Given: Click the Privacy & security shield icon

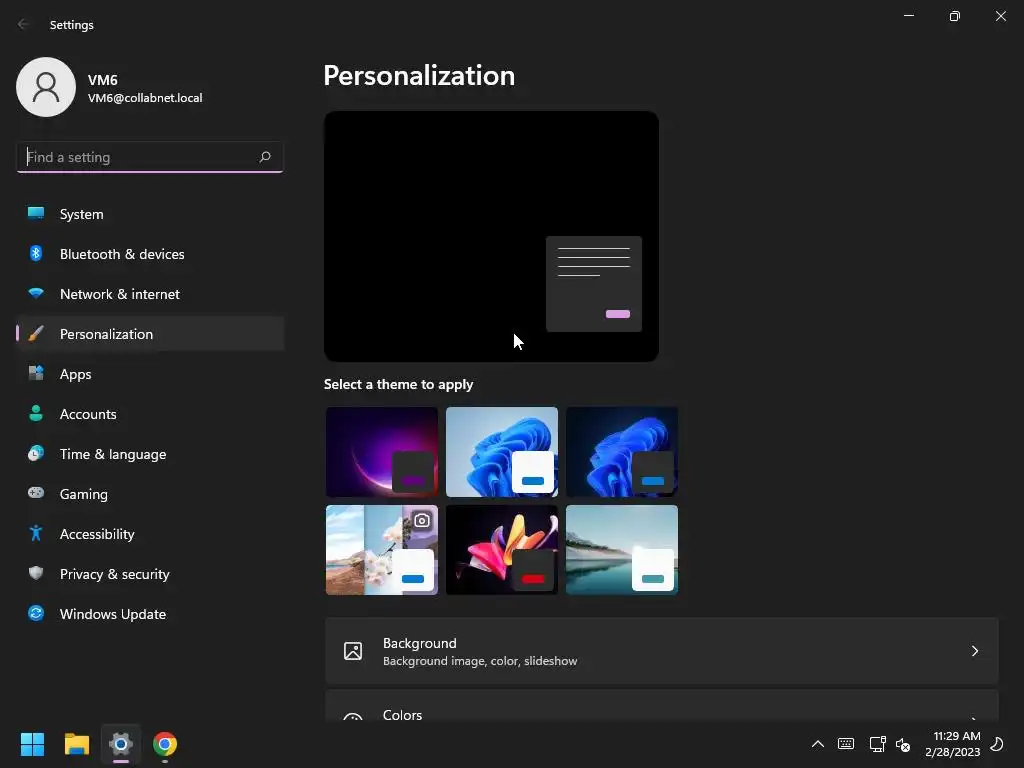Looking at the screenshot, I should (x=36, y=573).
